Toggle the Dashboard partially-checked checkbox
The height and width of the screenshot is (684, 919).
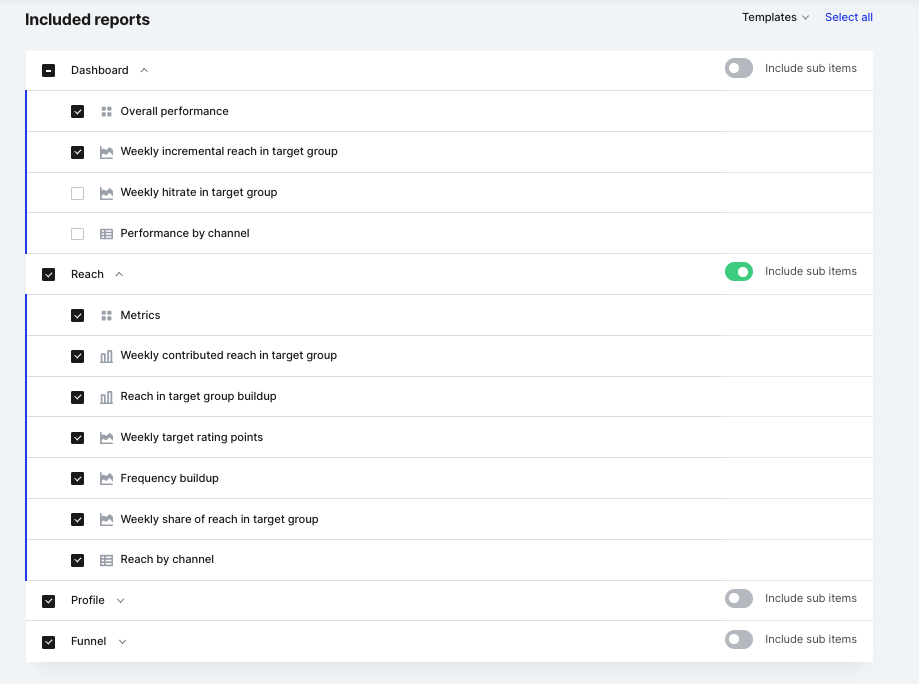click(49, 70)
